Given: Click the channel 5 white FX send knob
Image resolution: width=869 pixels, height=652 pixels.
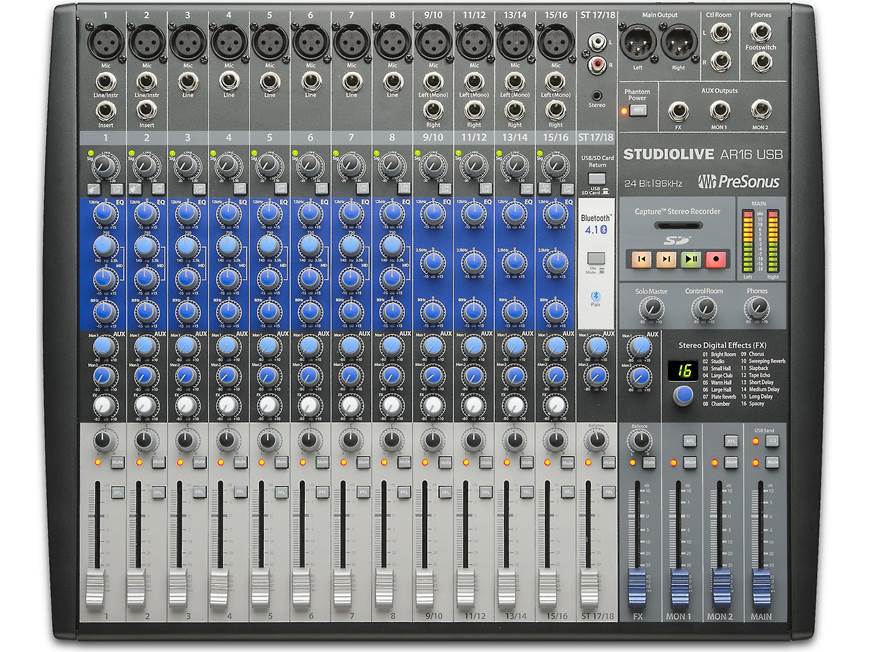Looking at the screenshot, I should coord(268,405).
